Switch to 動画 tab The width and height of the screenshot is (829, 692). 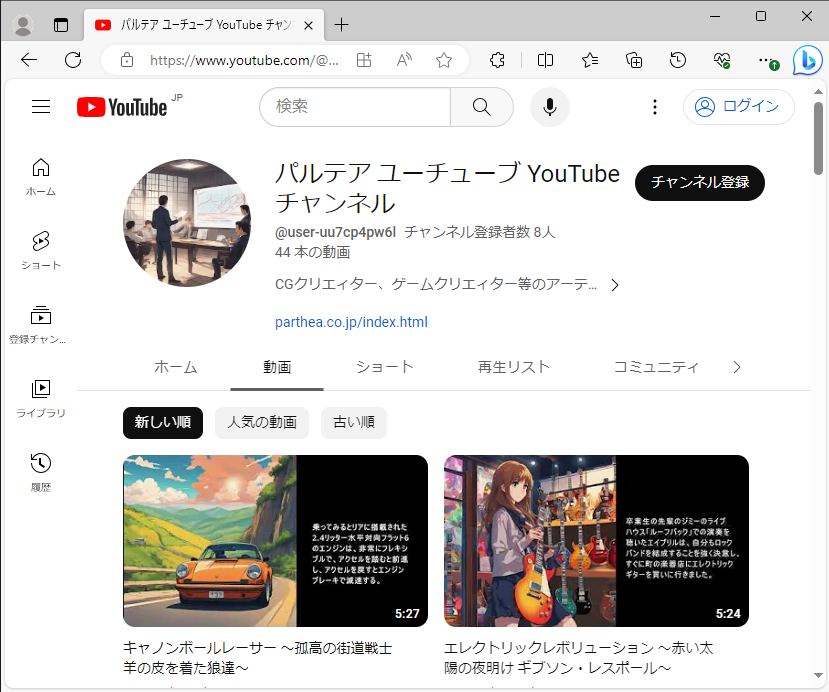pyautogui.click(x=277, y=367)
